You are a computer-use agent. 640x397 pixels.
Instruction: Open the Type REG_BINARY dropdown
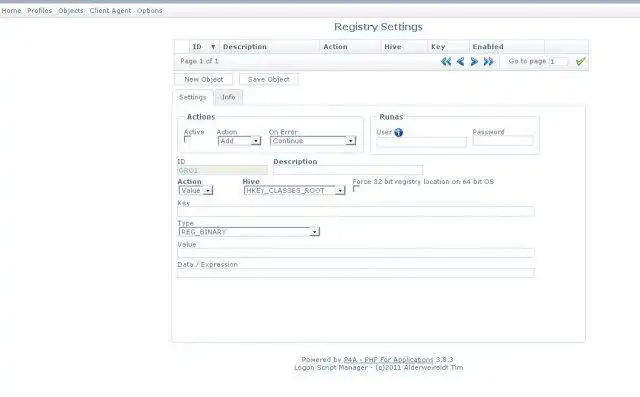pyautogui.click(x=249, y=232)
